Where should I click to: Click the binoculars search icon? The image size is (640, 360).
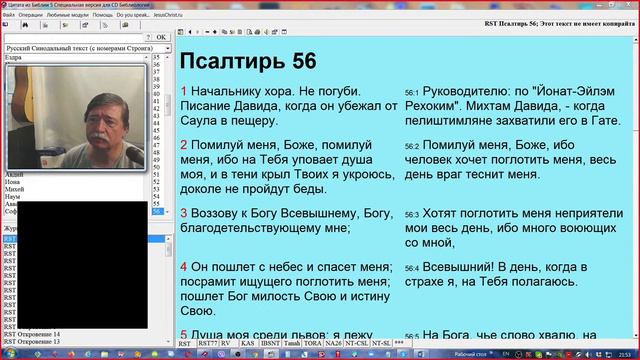25,25
